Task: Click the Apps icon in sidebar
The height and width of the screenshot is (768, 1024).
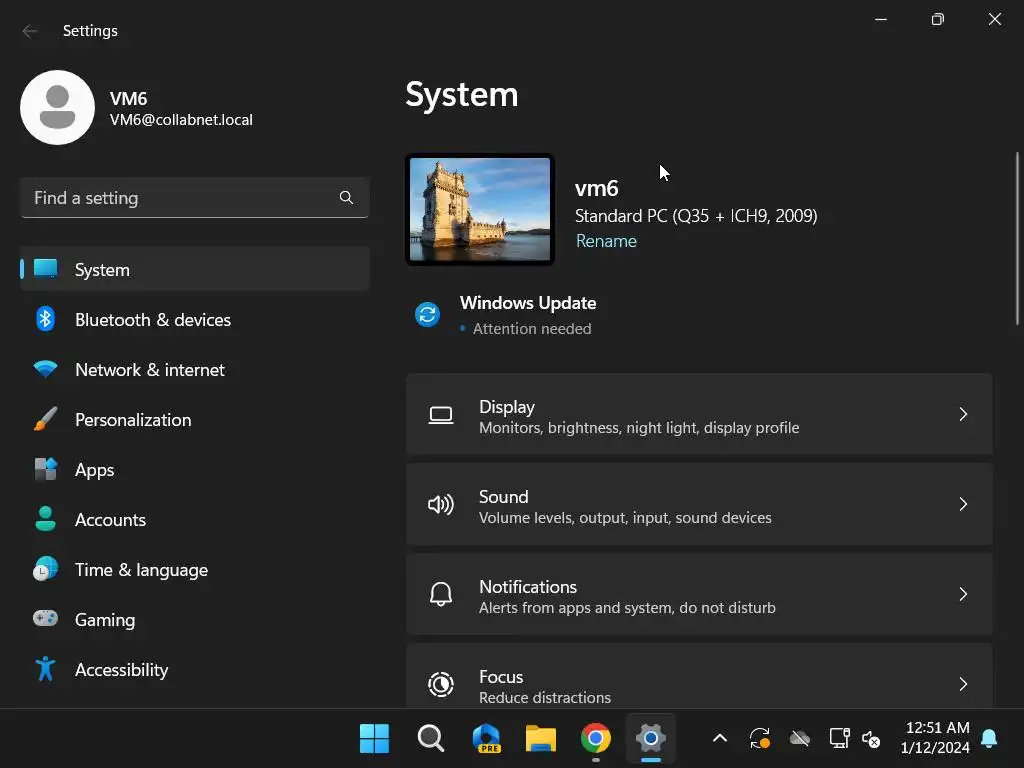Action: pos(45,469)
